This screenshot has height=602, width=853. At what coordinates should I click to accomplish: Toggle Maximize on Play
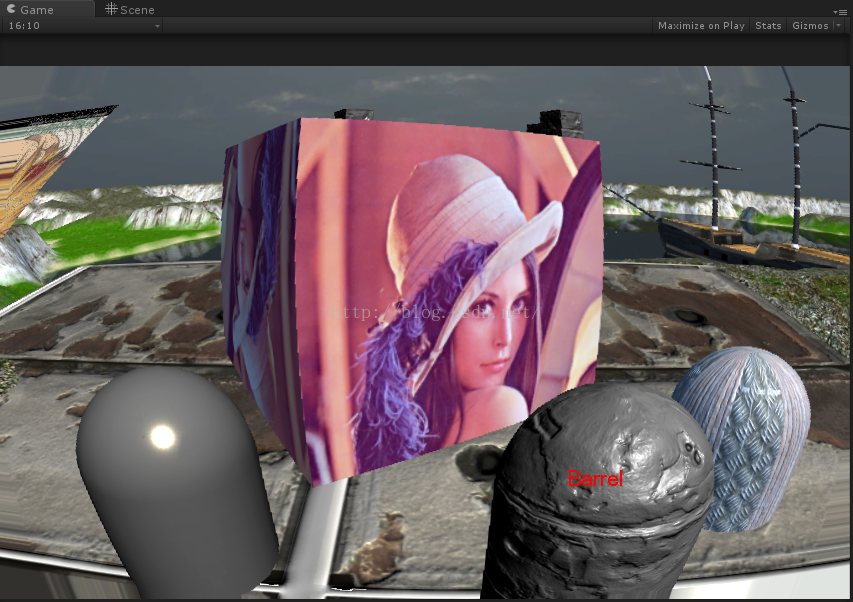point(701,26)
